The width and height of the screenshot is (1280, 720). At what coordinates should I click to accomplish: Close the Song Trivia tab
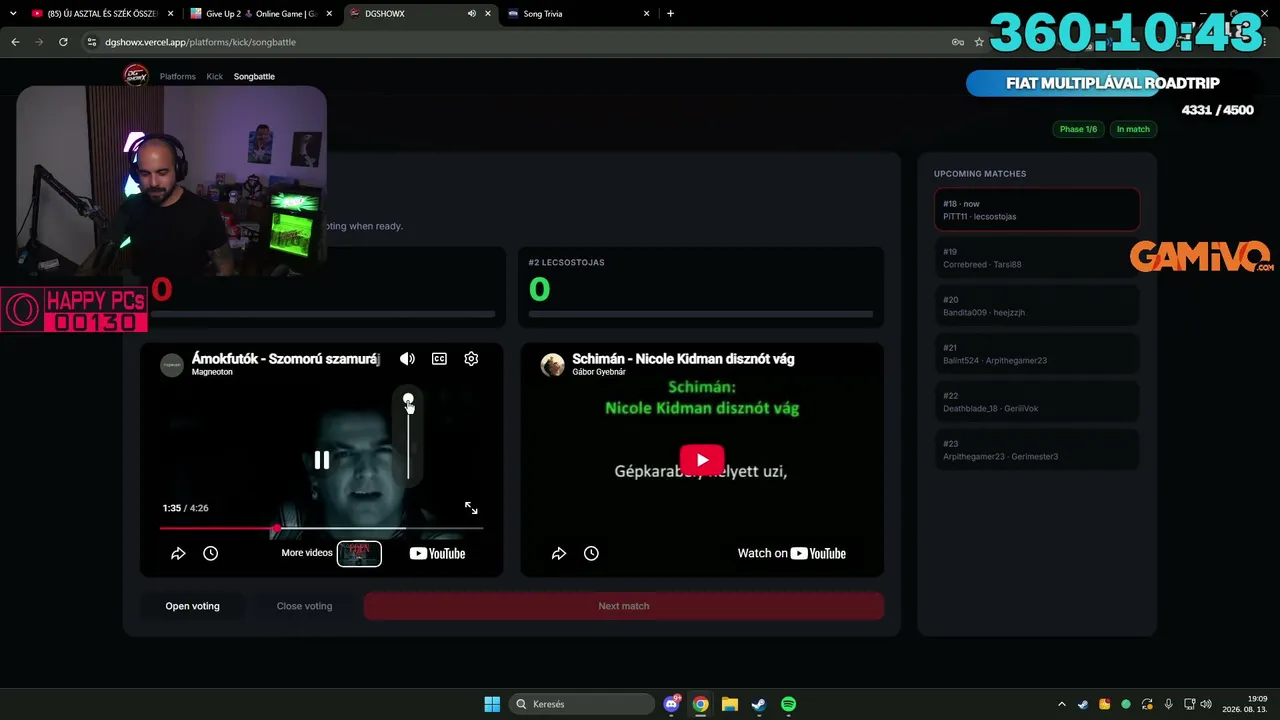click(647, 14)
